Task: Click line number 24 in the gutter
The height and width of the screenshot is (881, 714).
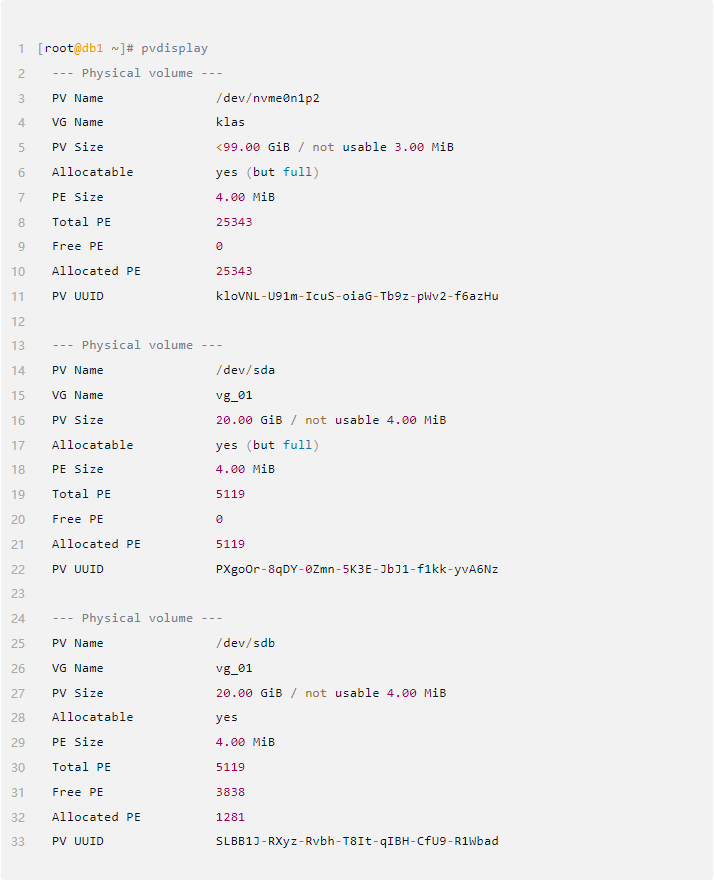Action: 18,619
